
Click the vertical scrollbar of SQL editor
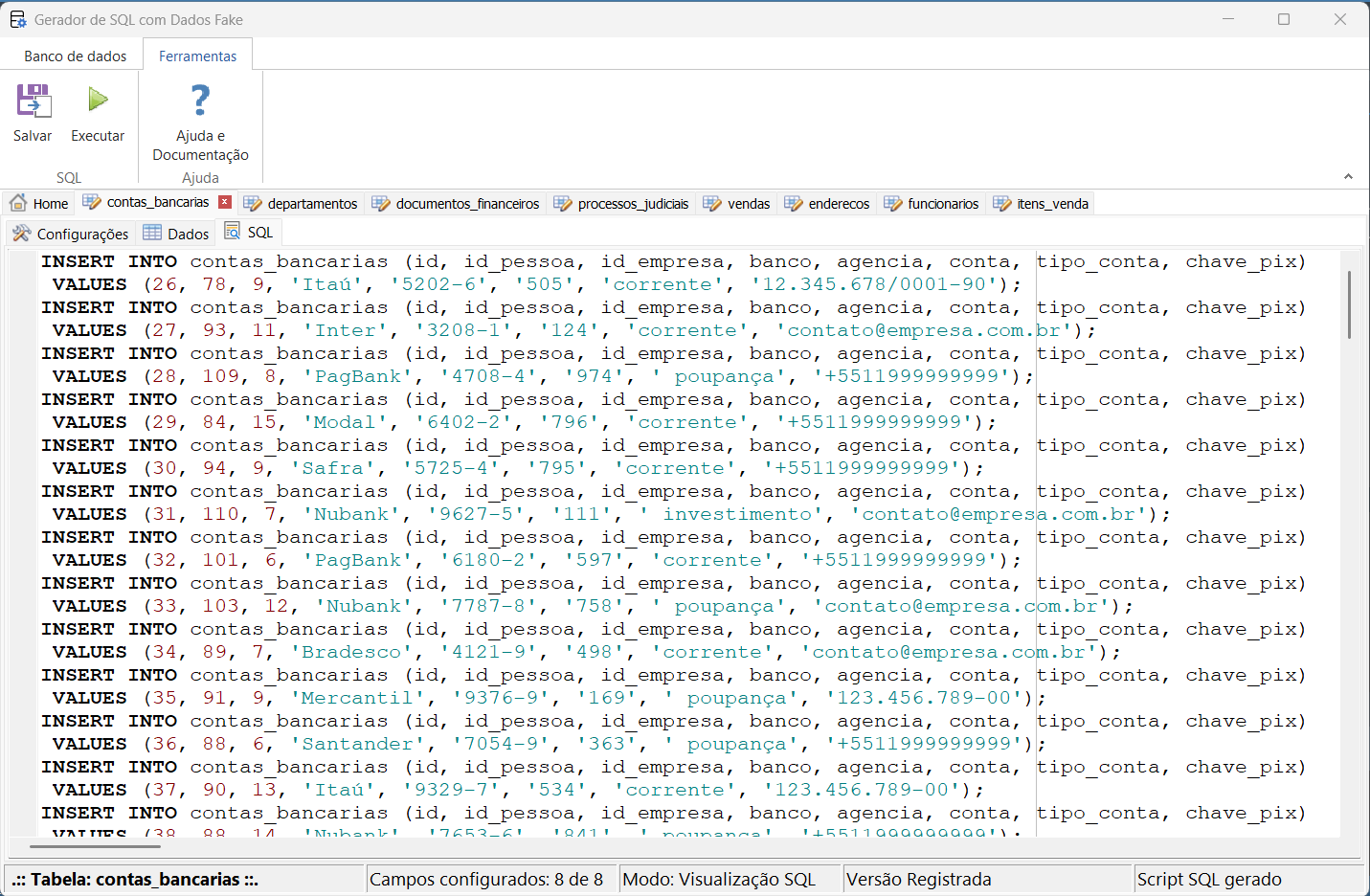(1349, 304)
